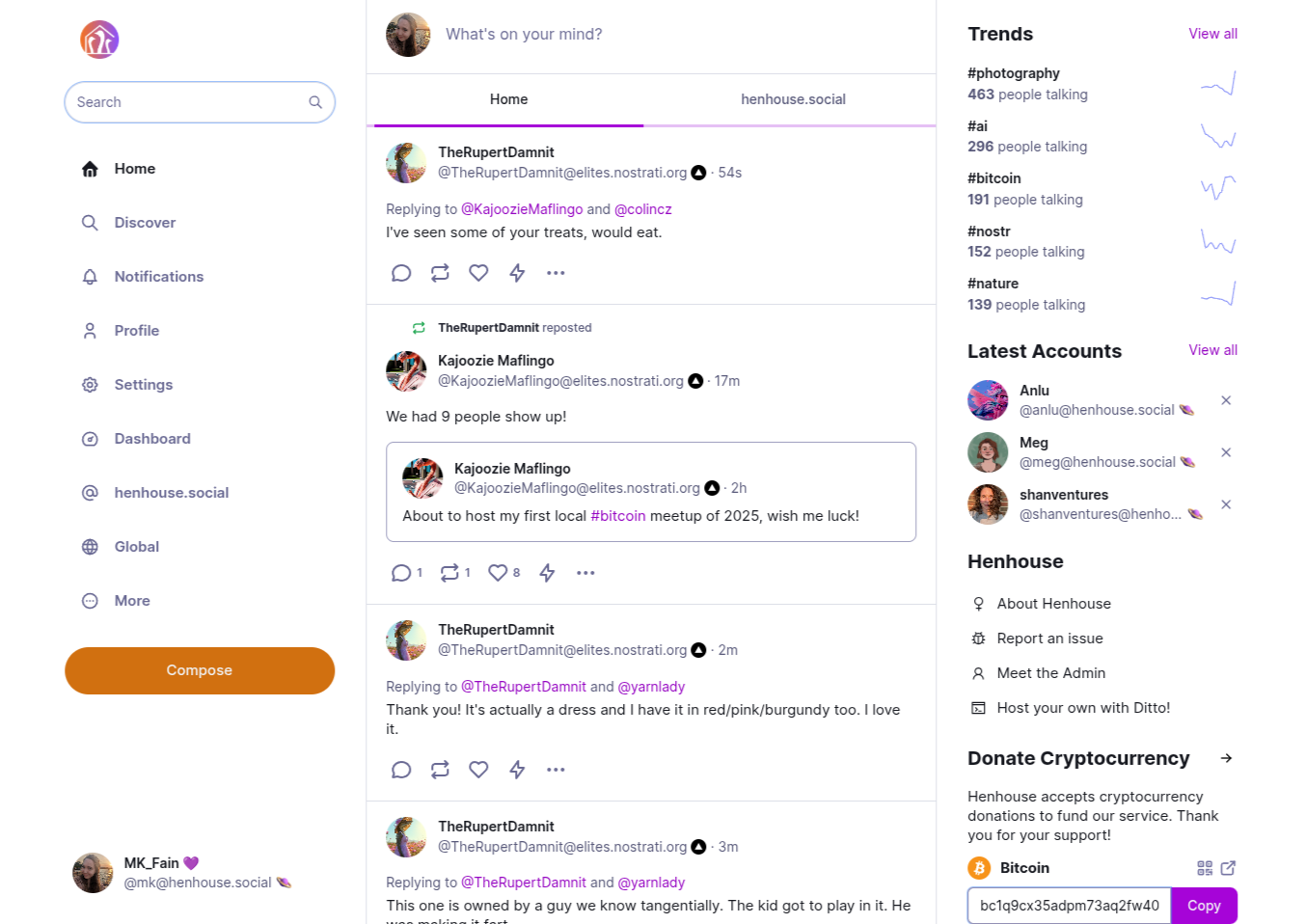Dismiss Anlu from Latest Accounts
This screenshot has height=924, width=1305.
(1226, 400)
